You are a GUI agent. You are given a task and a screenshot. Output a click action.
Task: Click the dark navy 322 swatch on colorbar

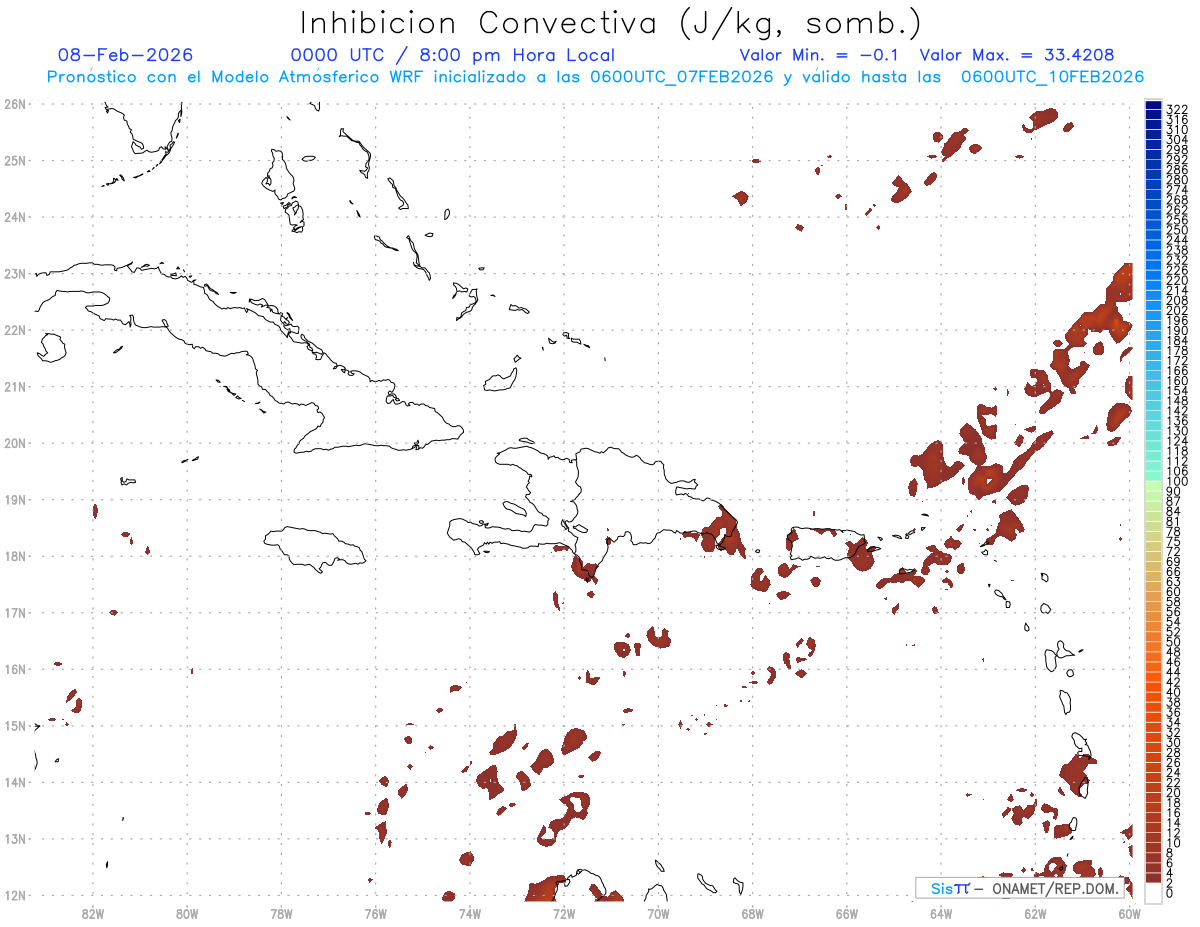coord(1154,106)
